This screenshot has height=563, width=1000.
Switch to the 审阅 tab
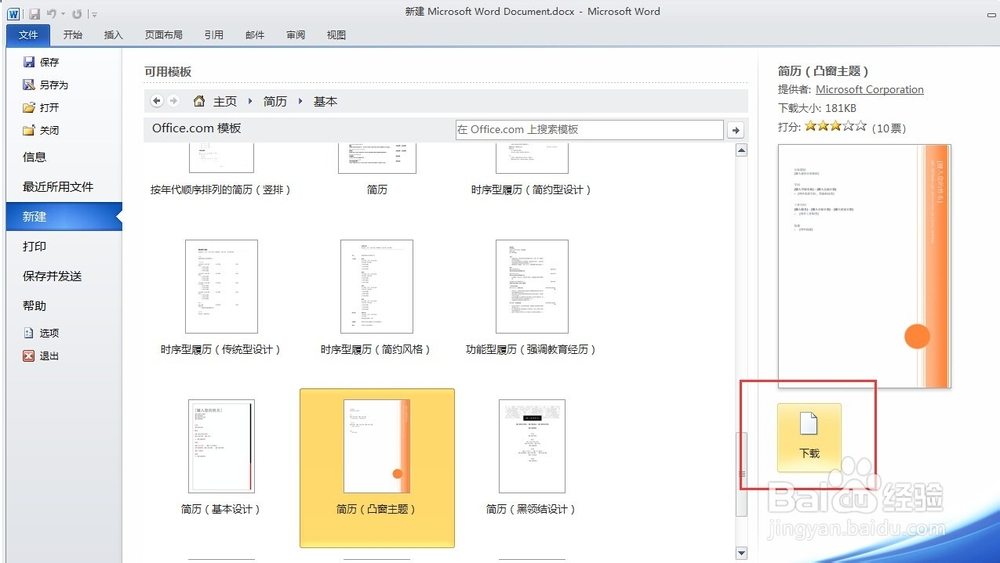(295, 35)
